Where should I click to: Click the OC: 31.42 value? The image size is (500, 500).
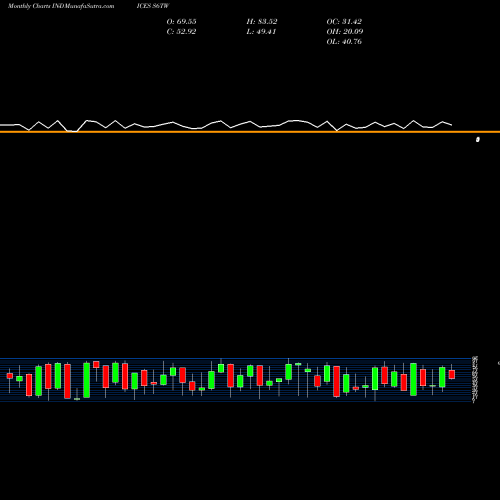coord(344,21)
